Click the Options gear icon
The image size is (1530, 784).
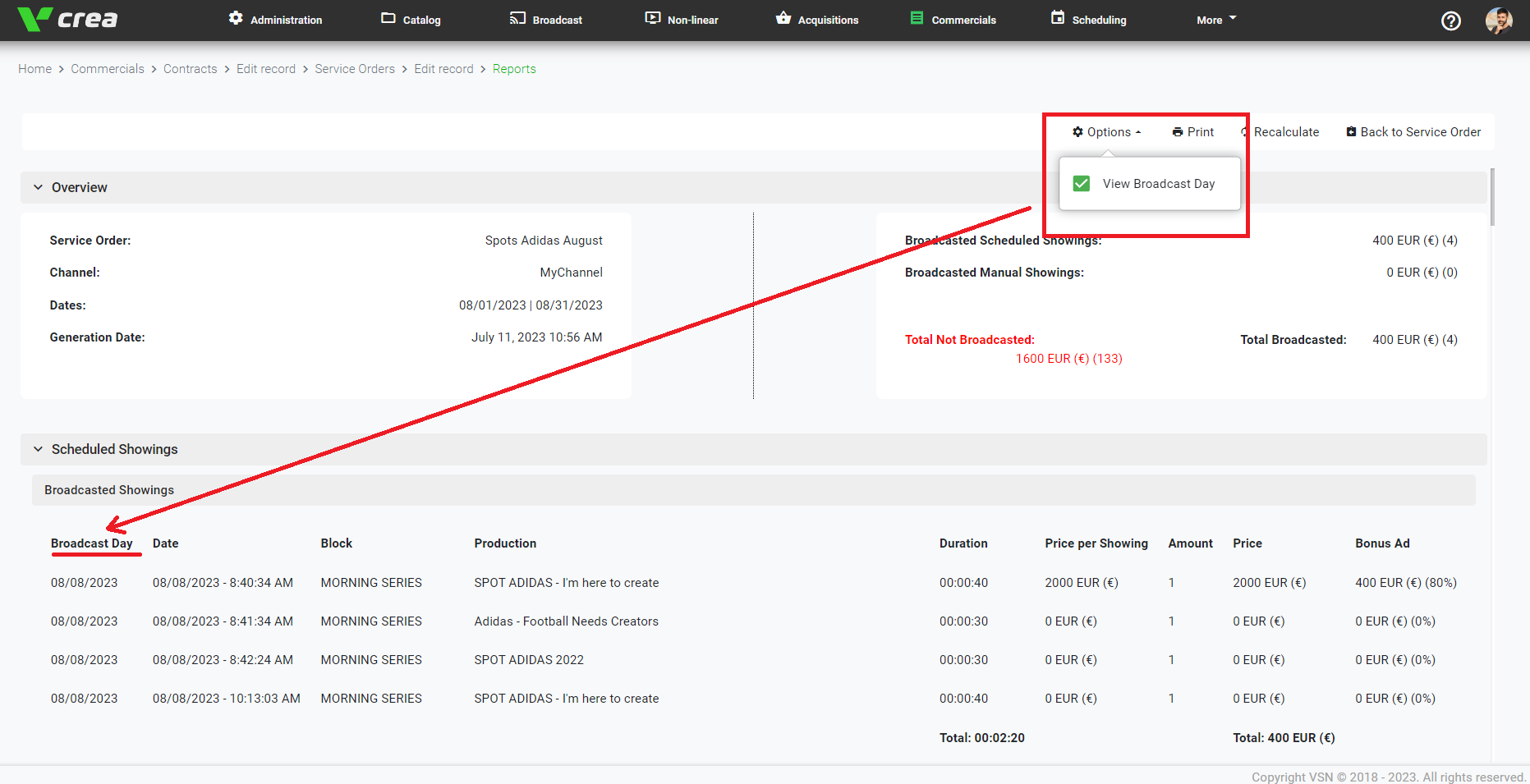(x=1077, y=131)
